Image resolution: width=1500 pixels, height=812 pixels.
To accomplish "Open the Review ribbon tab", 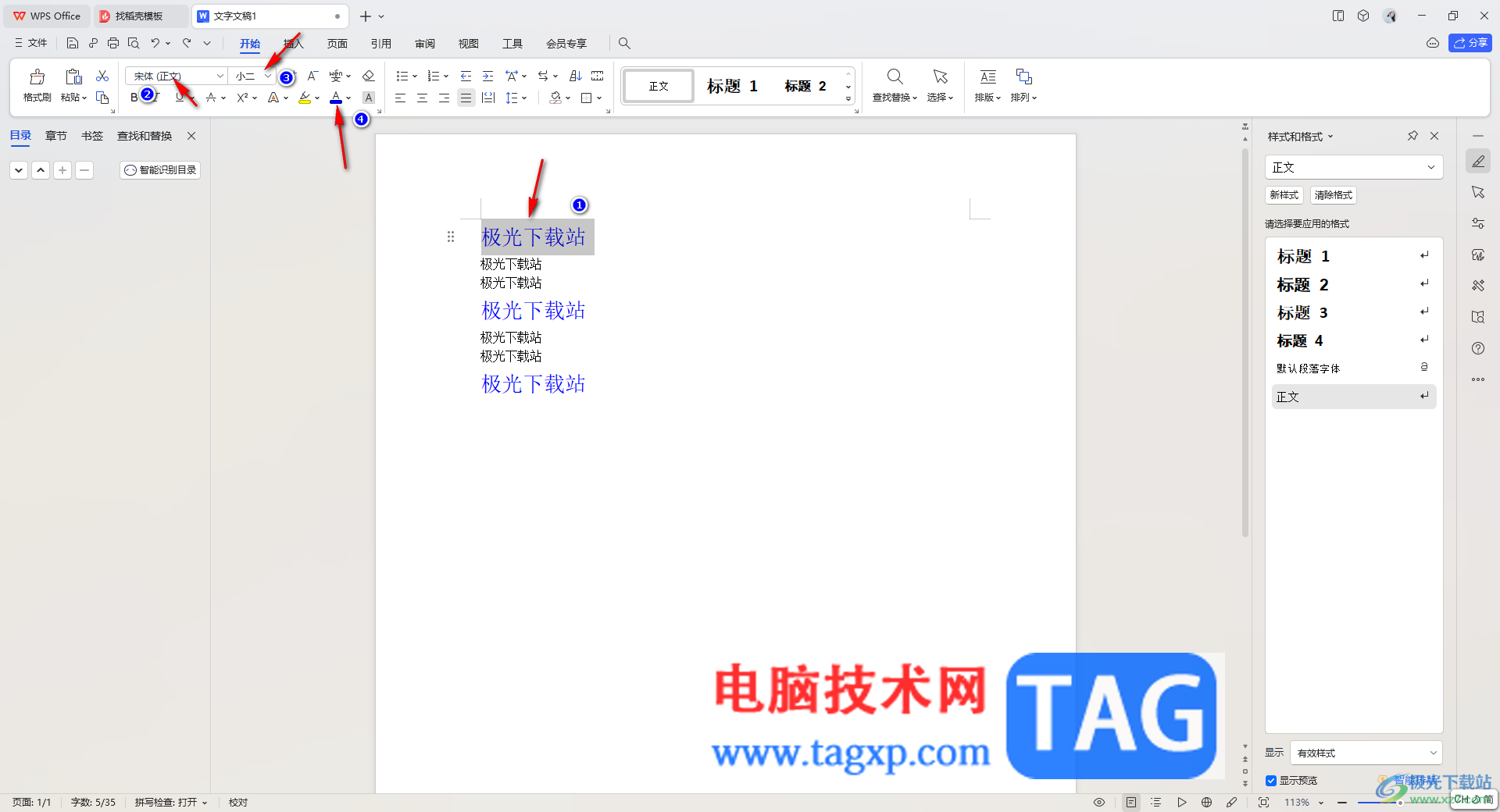I will (424, 44).
